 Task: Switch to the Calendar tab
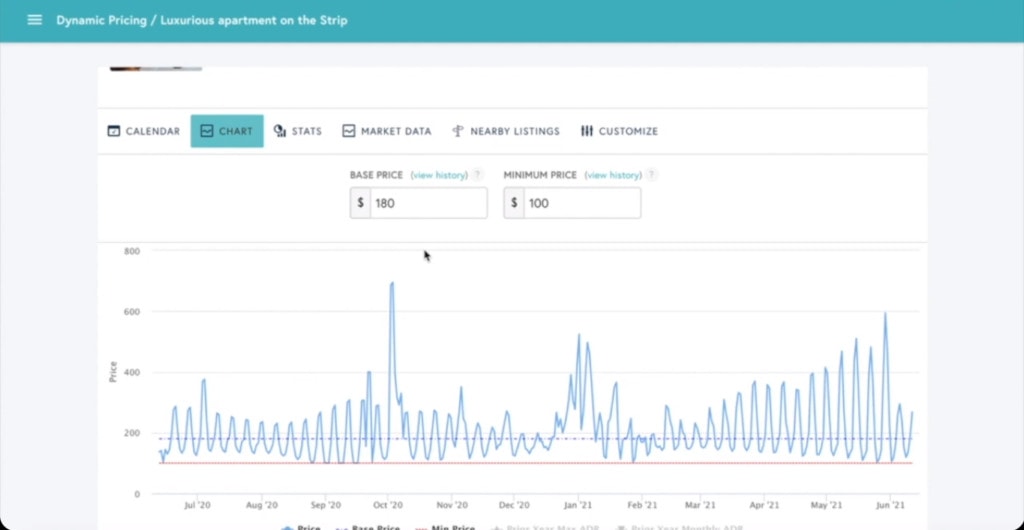144,131
